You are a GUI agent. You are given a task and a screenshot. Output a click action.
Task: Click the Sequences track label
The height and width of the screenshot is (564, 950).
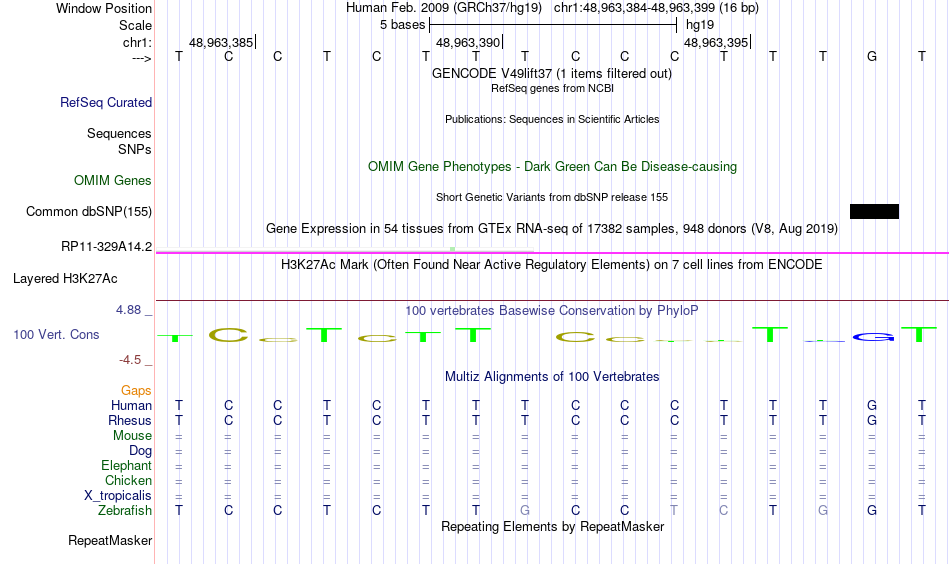click(119, 133)
